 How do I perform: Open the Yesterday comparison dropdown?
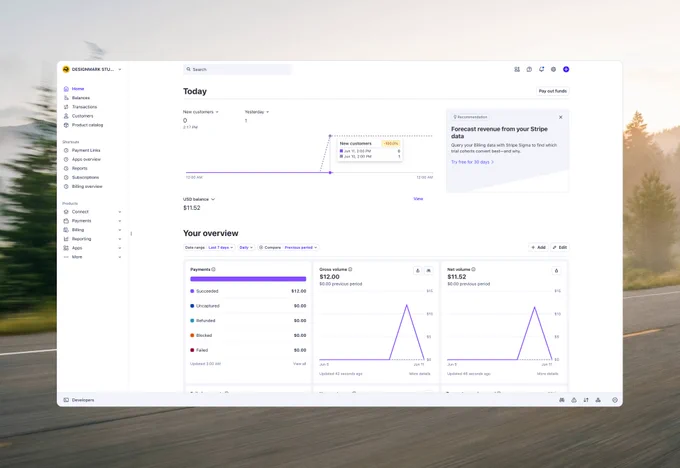click(257, 112)
